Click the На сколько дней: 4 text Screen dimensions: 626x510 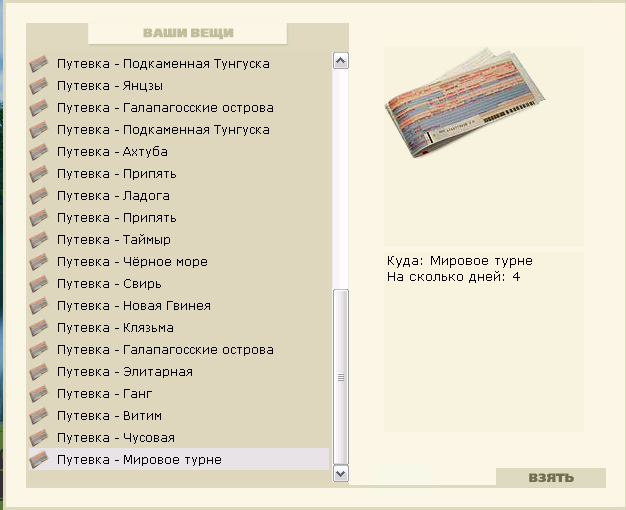click(x=453, y=277)
